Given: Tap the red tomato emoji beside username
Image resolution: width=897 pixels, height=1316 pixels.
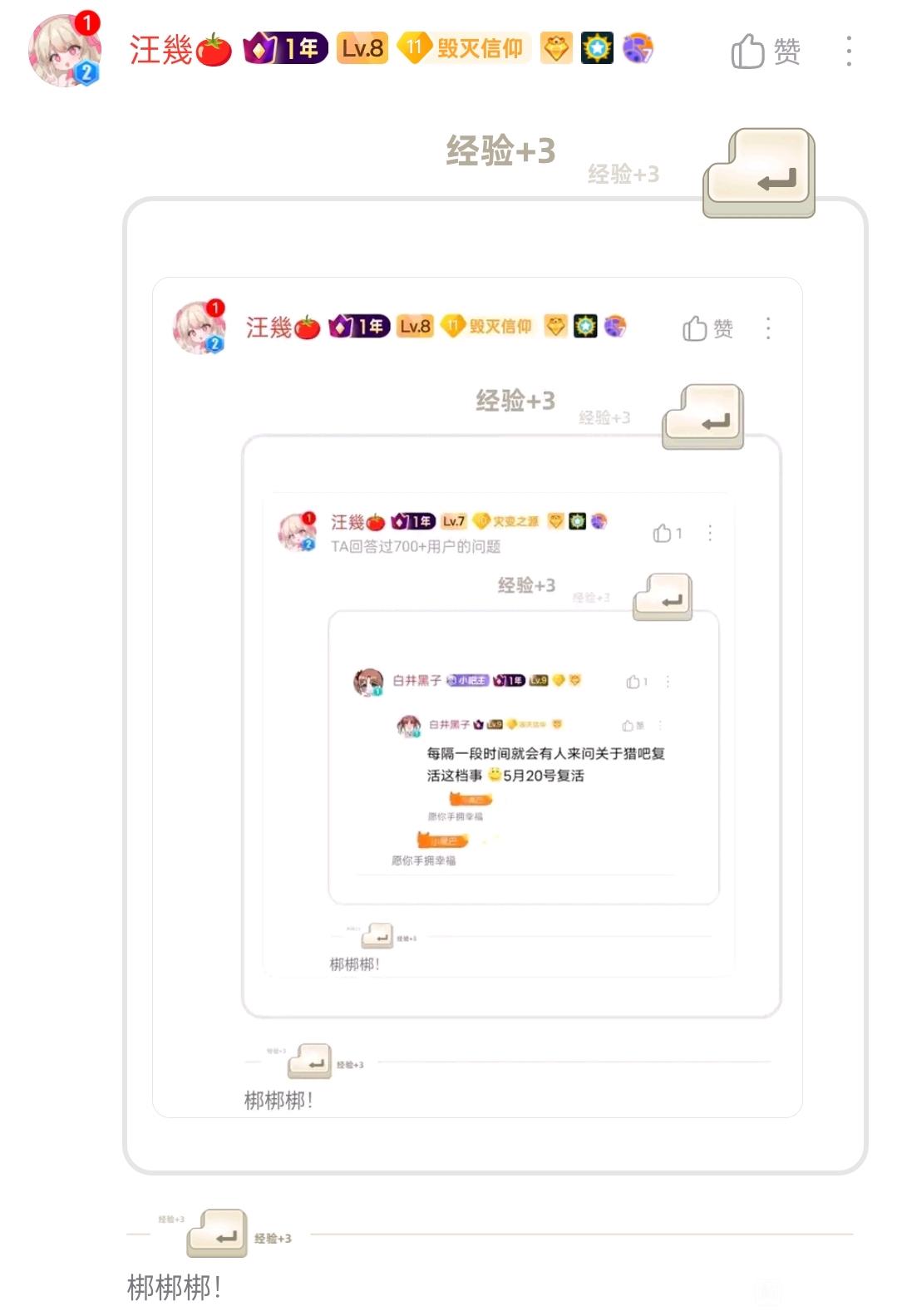Looking at the screenshot, I should [214, 50].
